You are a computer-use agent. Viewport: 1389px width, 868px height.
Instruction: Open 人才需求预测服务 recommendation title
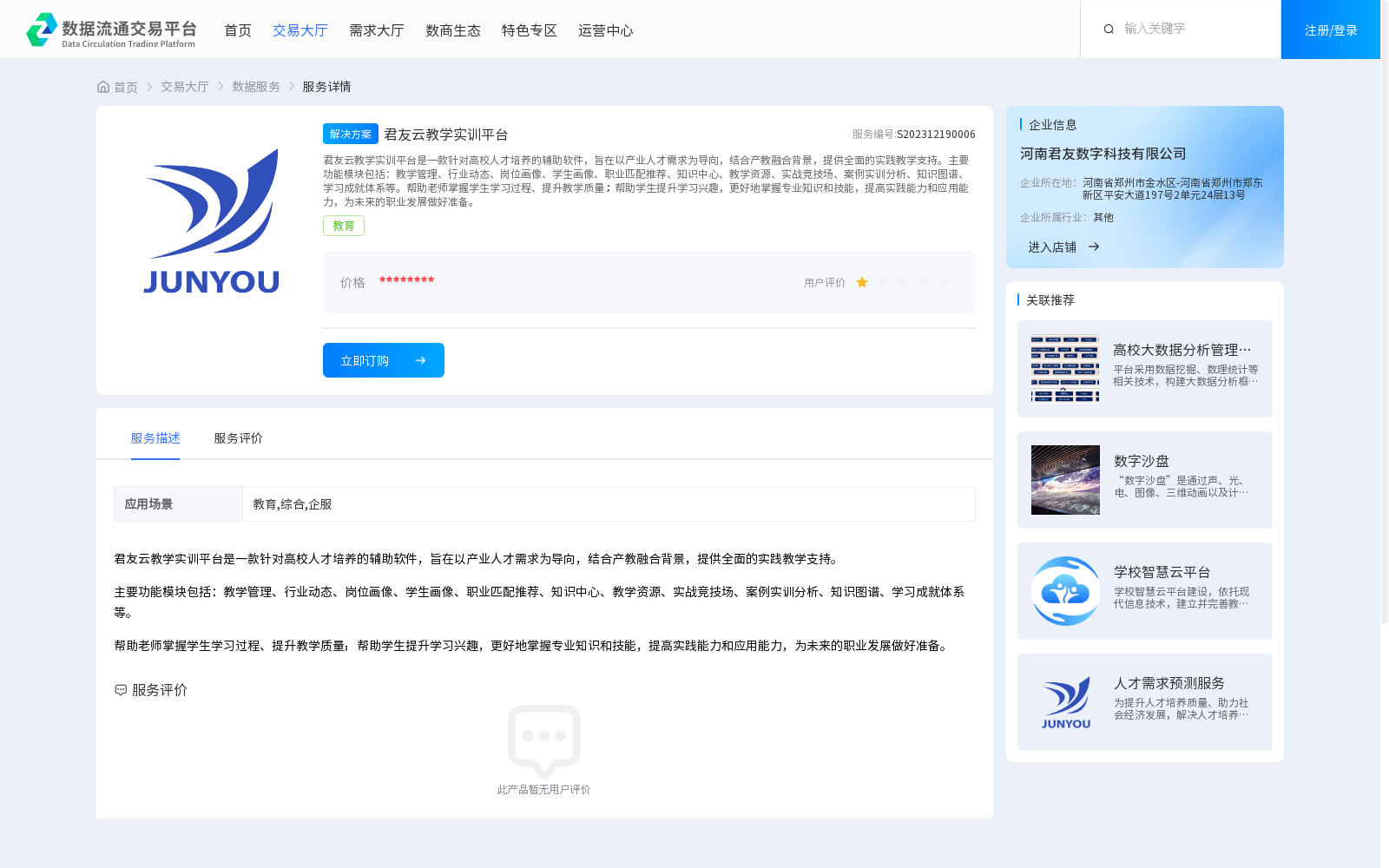(1169, 683)
